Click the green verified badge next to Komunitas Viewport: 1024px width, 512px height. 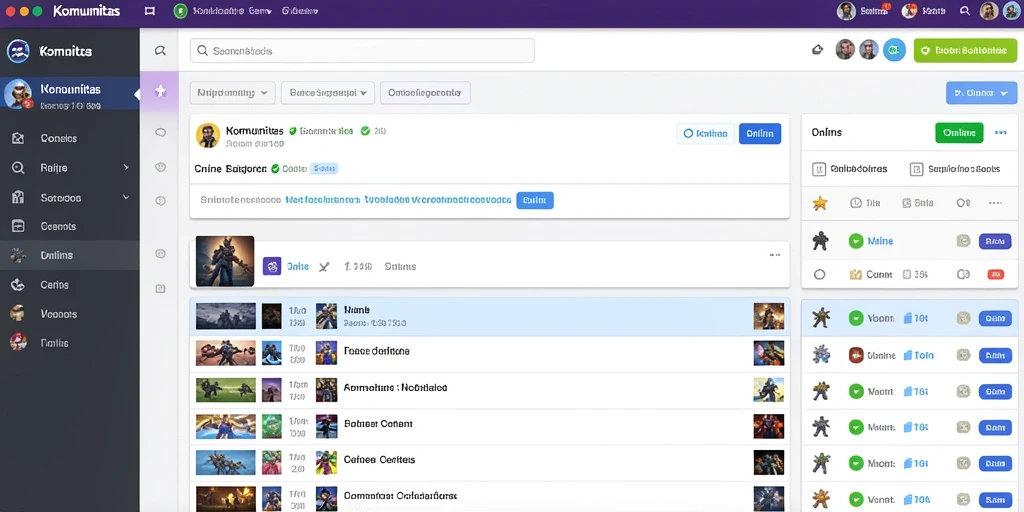pyautogui.click(x=293, y=131)
